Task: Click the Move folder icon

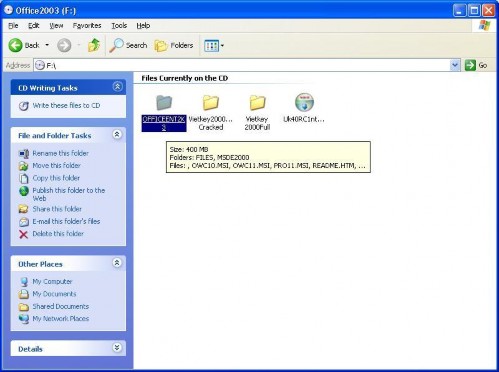Action: pos(24,166)
